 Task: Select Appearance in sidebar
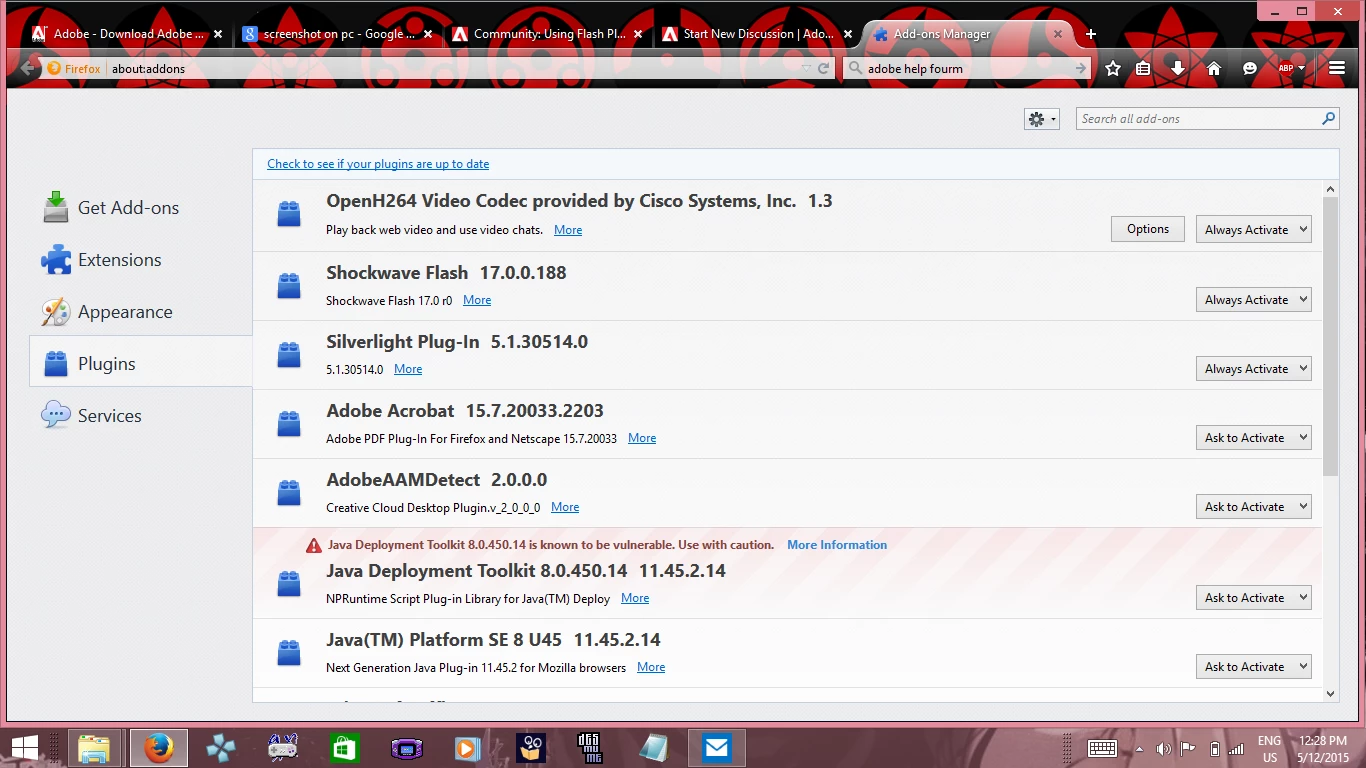[141, 312]
